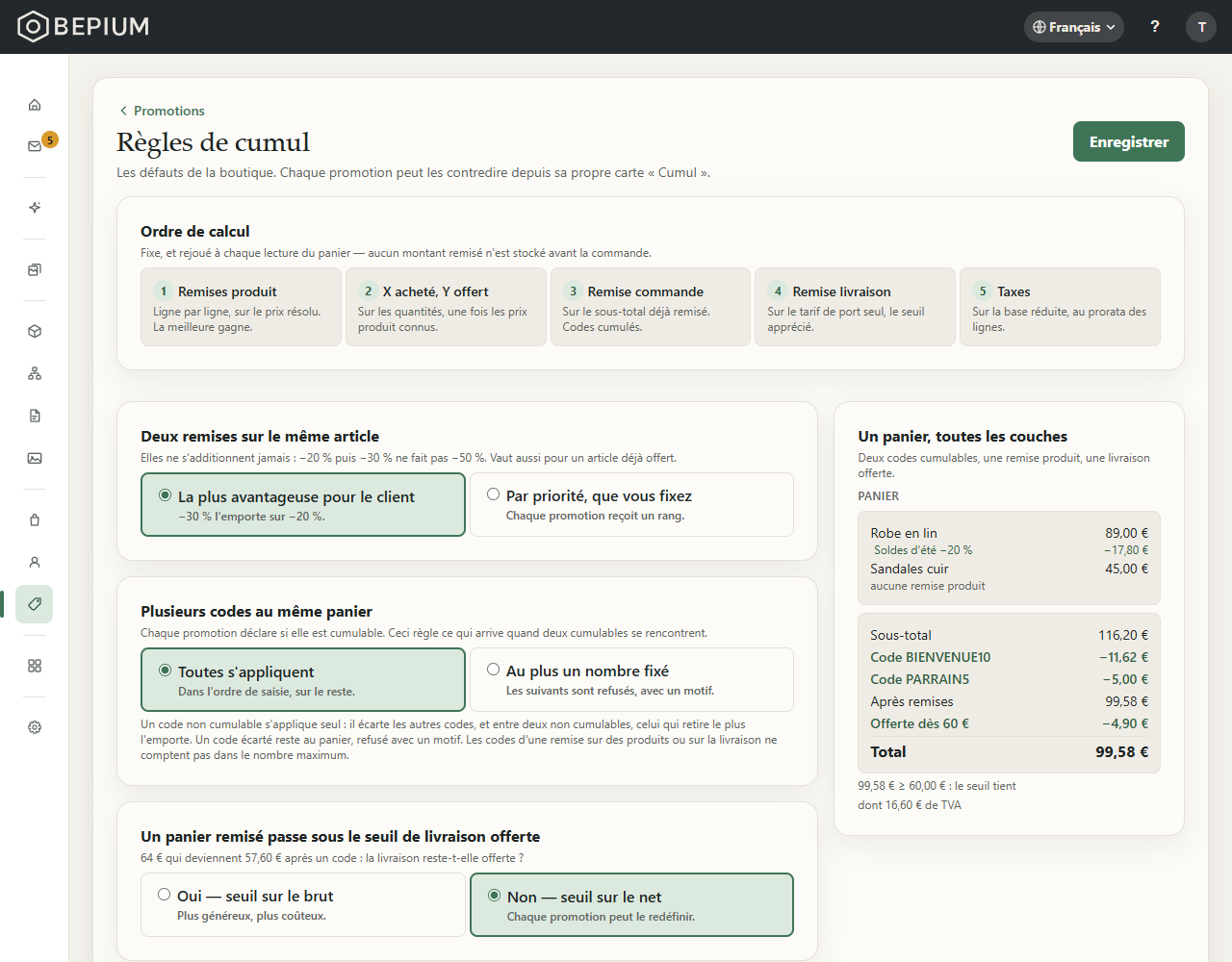Screen dimensions: 1232x962
Task: Click the "Règles de cumul" page heading
Action: point(213,142)
